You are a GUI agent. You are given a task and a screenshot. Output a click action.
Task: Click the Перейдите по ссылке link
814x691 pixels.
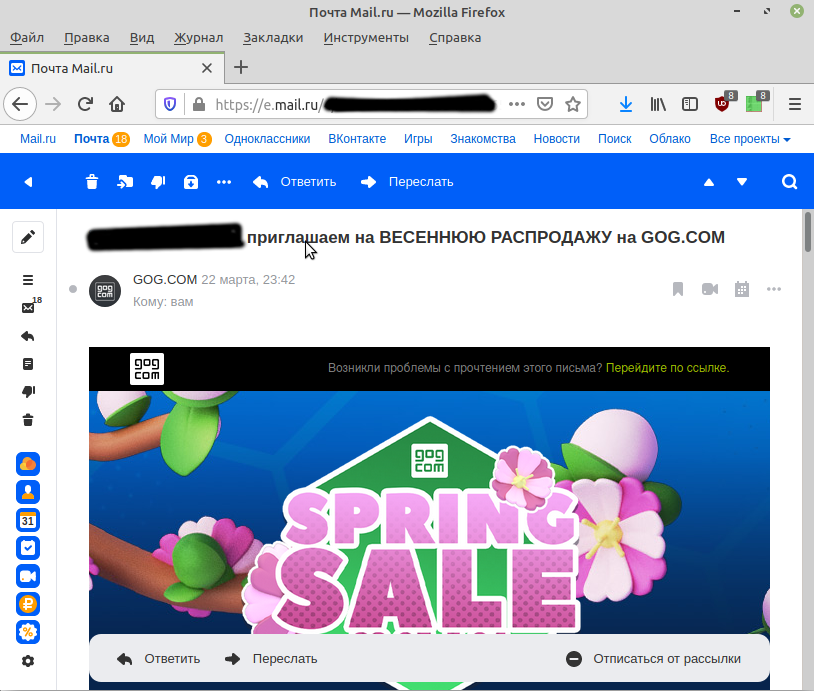click(668, 368)
